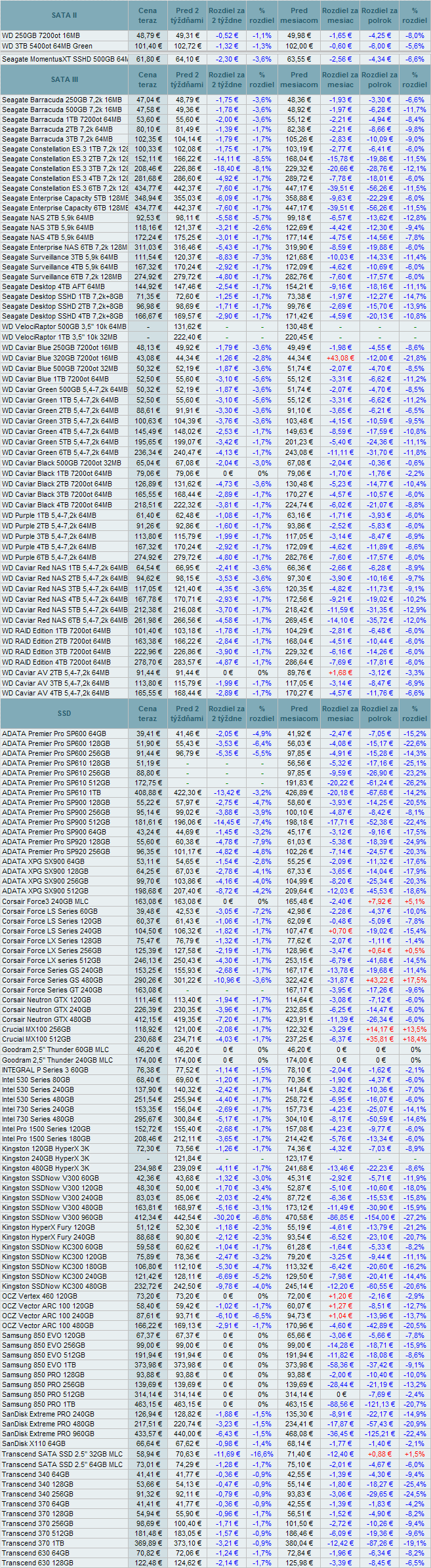
Task: Click Crucial MX100 512GB row name
Action: [37, 1039]
